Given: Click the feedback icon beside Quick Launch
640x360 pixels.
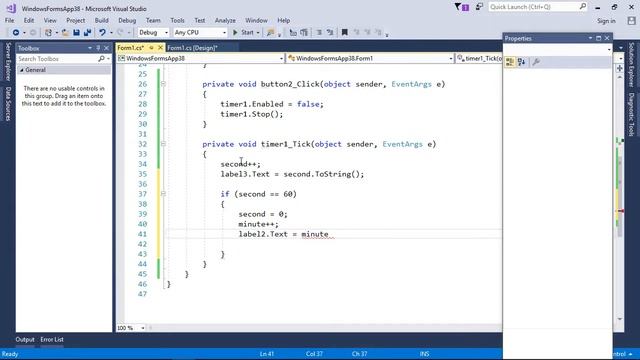Looking at the screenshot, I should tap(479, 7).
